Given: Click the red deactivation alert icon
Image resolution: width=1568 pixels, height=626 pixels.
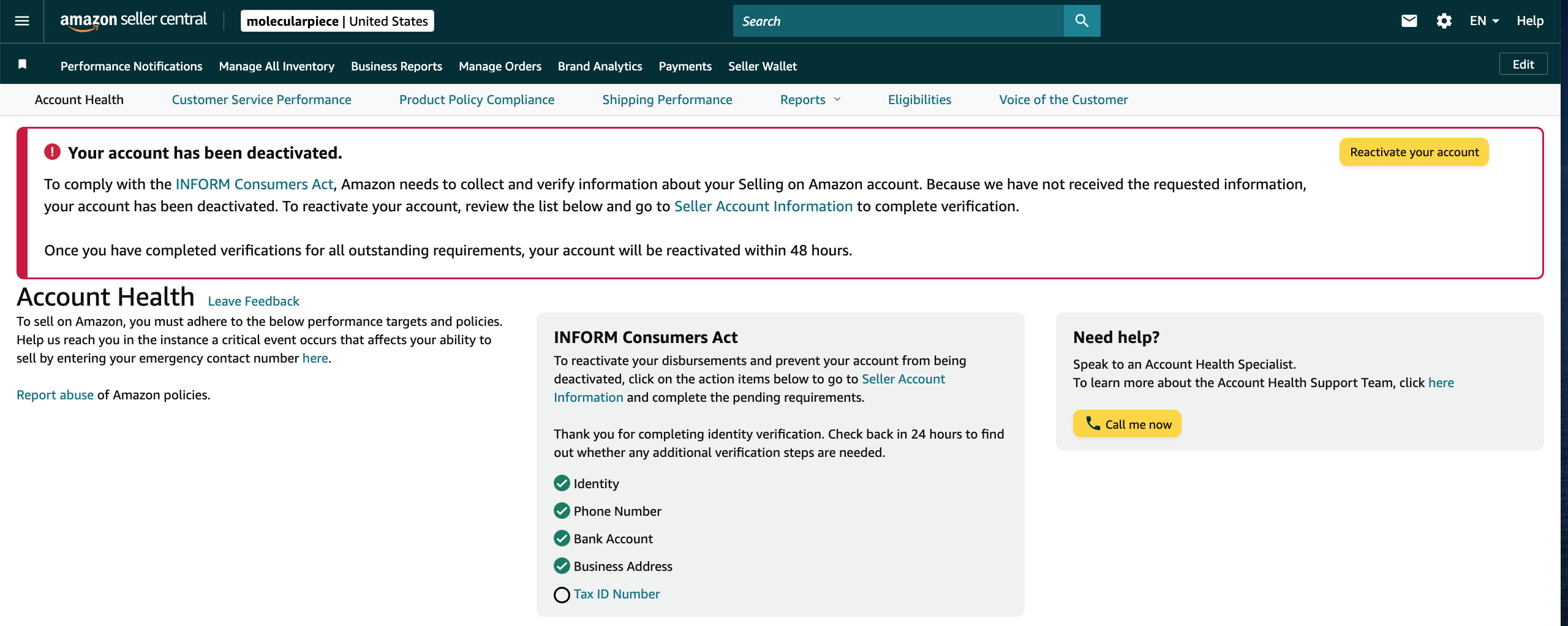Looking at the screenshot, I should (x=52, y=151).
